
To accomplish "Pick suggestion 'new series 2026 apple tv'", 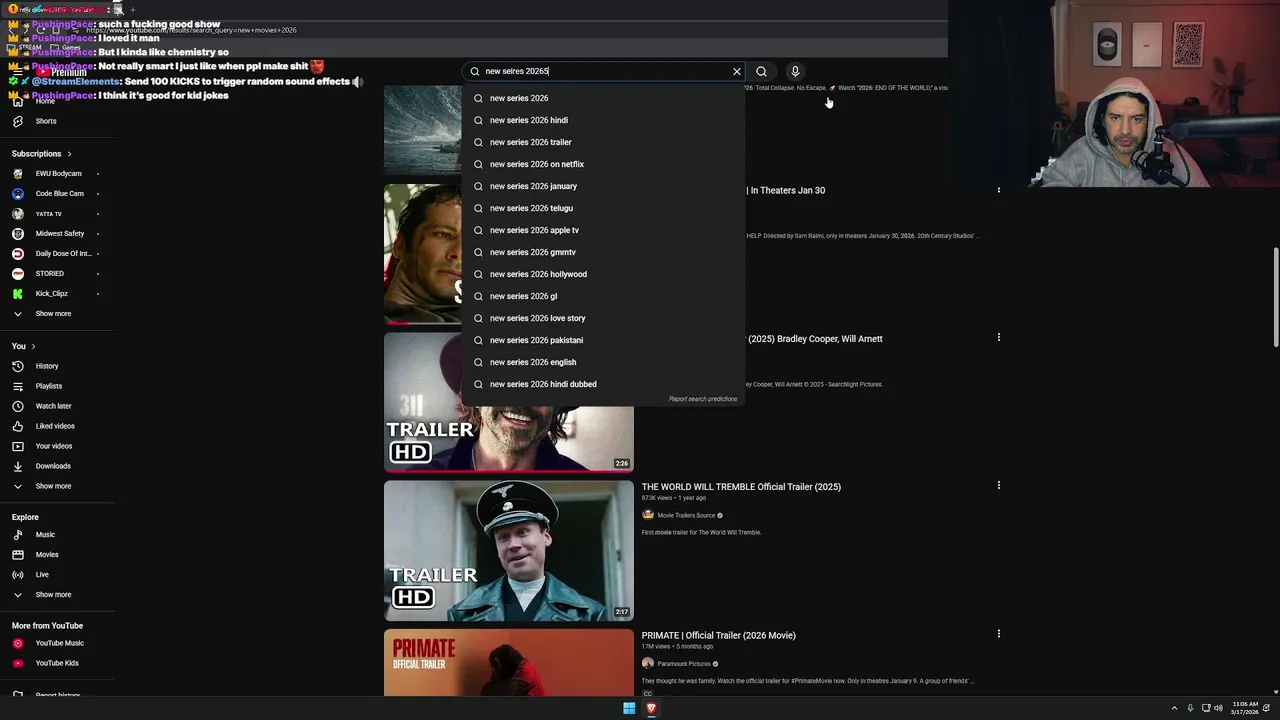I will point(604,230).
